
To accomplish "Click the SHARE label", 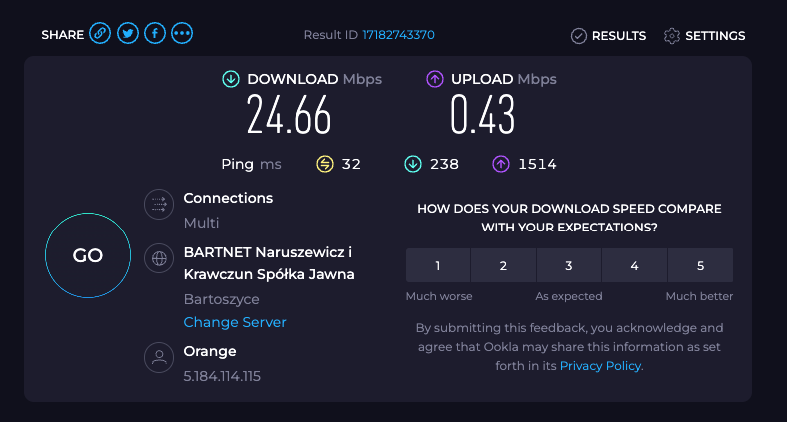I will pyautogui.click(x=62, y=35).
